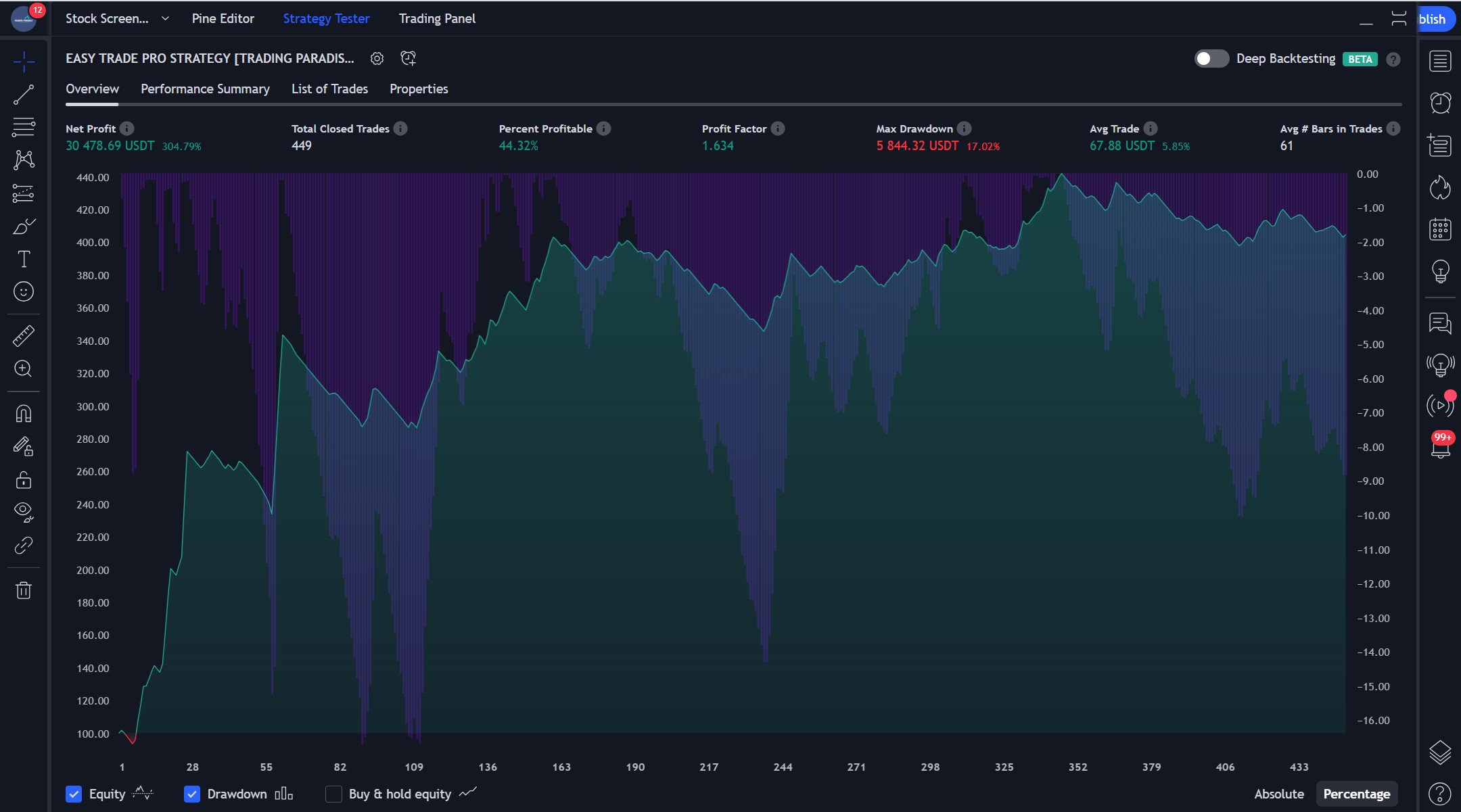The image size is (1461, 812).
Task: Uncheck the Equity checkbox
Action: 74,794
